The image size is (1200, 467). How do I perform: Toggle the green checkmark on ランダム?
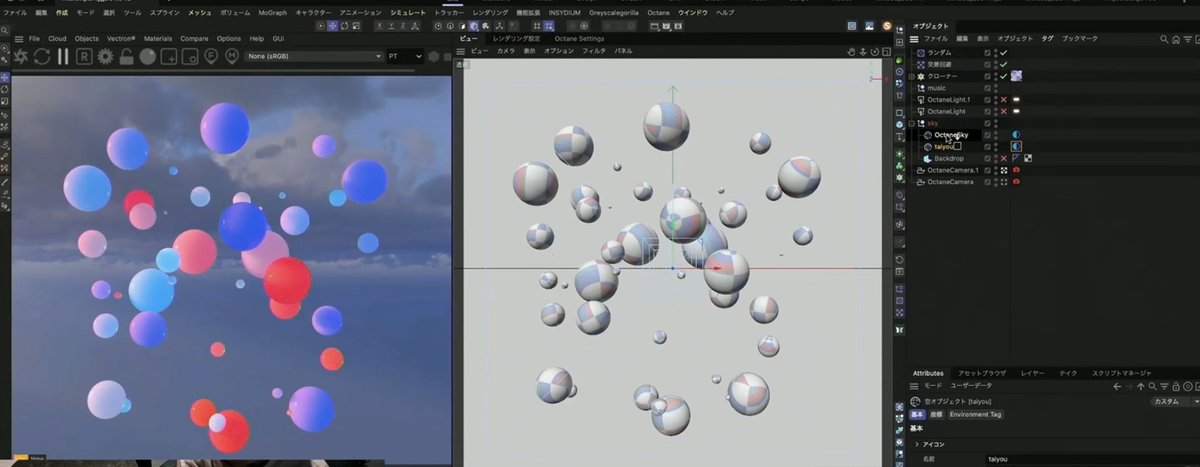click(1003, 52)
